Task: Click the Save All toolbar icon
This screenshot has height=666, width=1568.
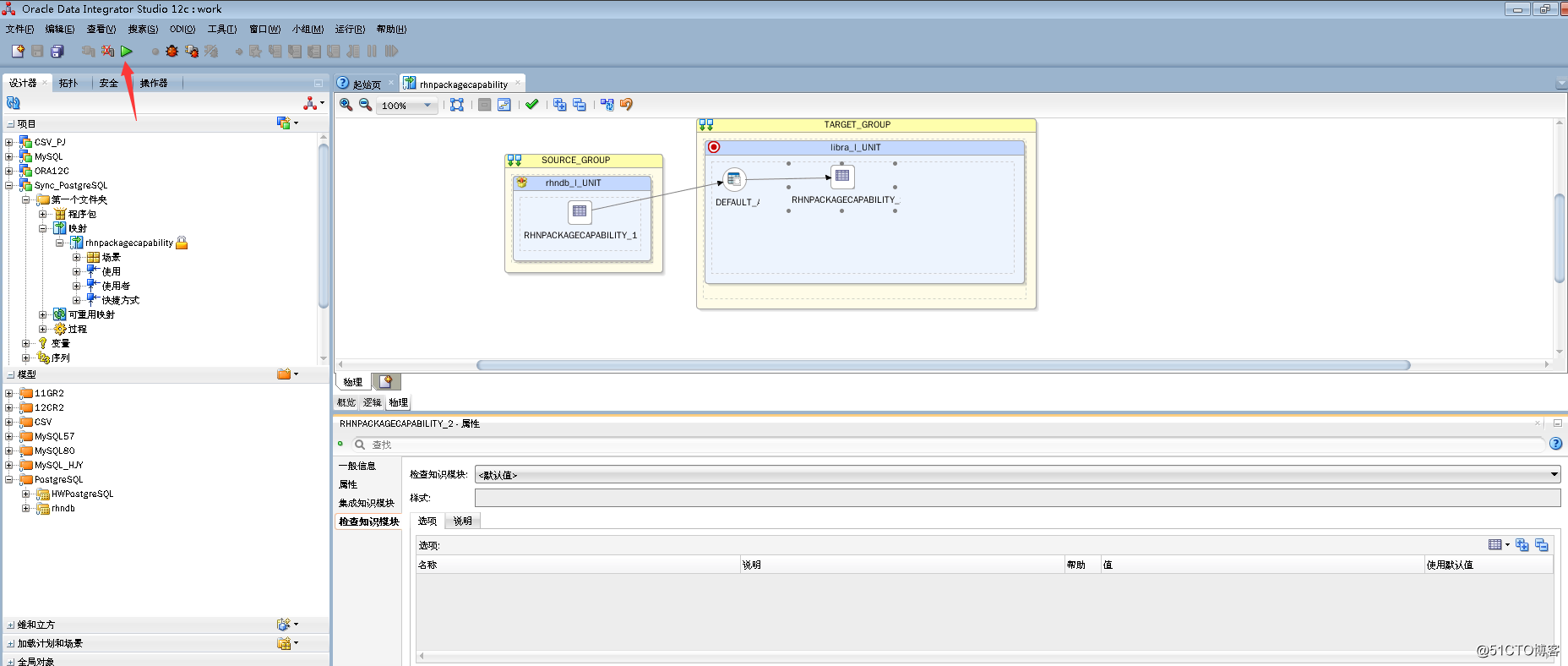Action: [x=57, y=52]
